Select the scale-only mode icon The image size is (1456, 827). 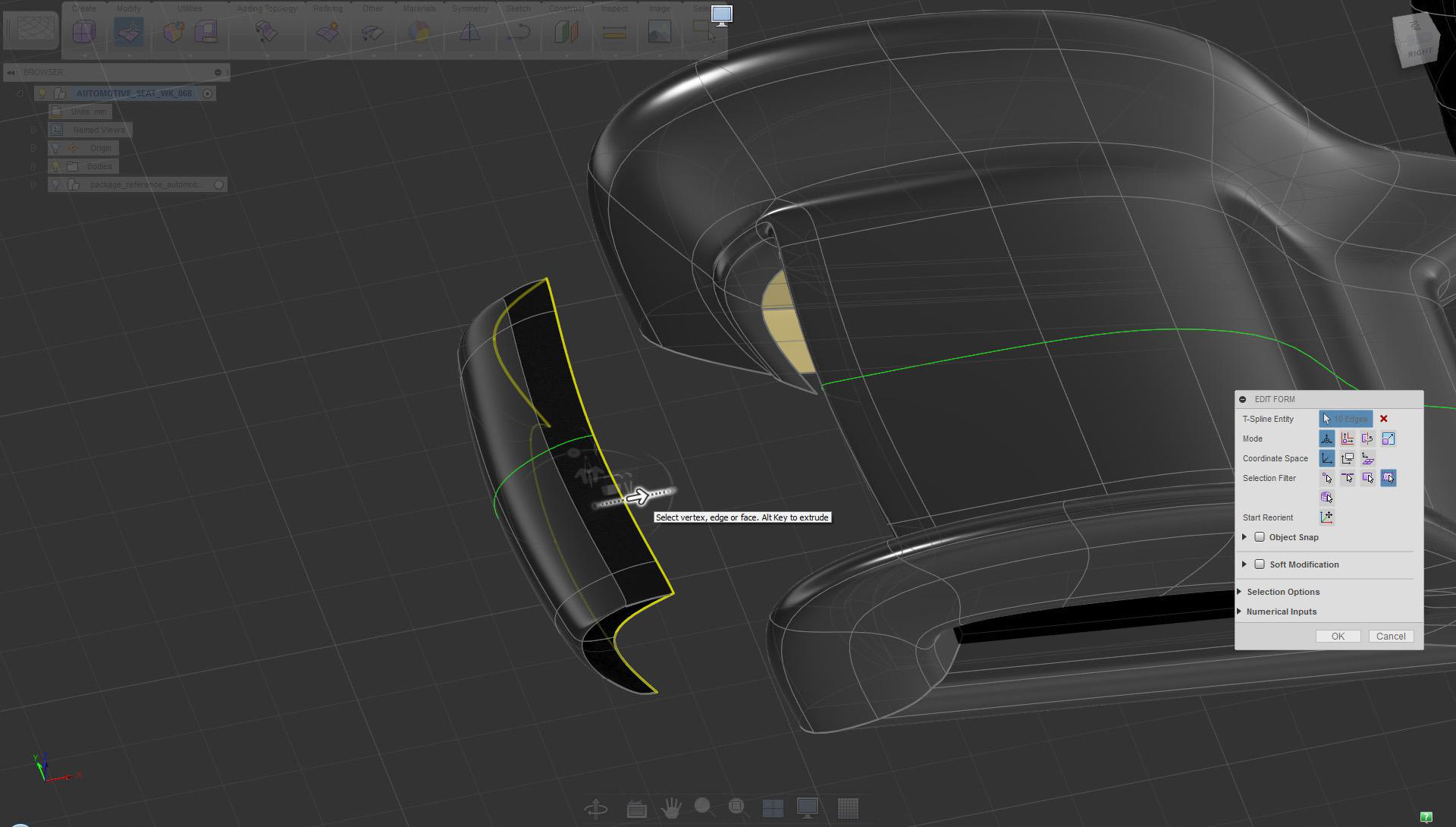1388,439
